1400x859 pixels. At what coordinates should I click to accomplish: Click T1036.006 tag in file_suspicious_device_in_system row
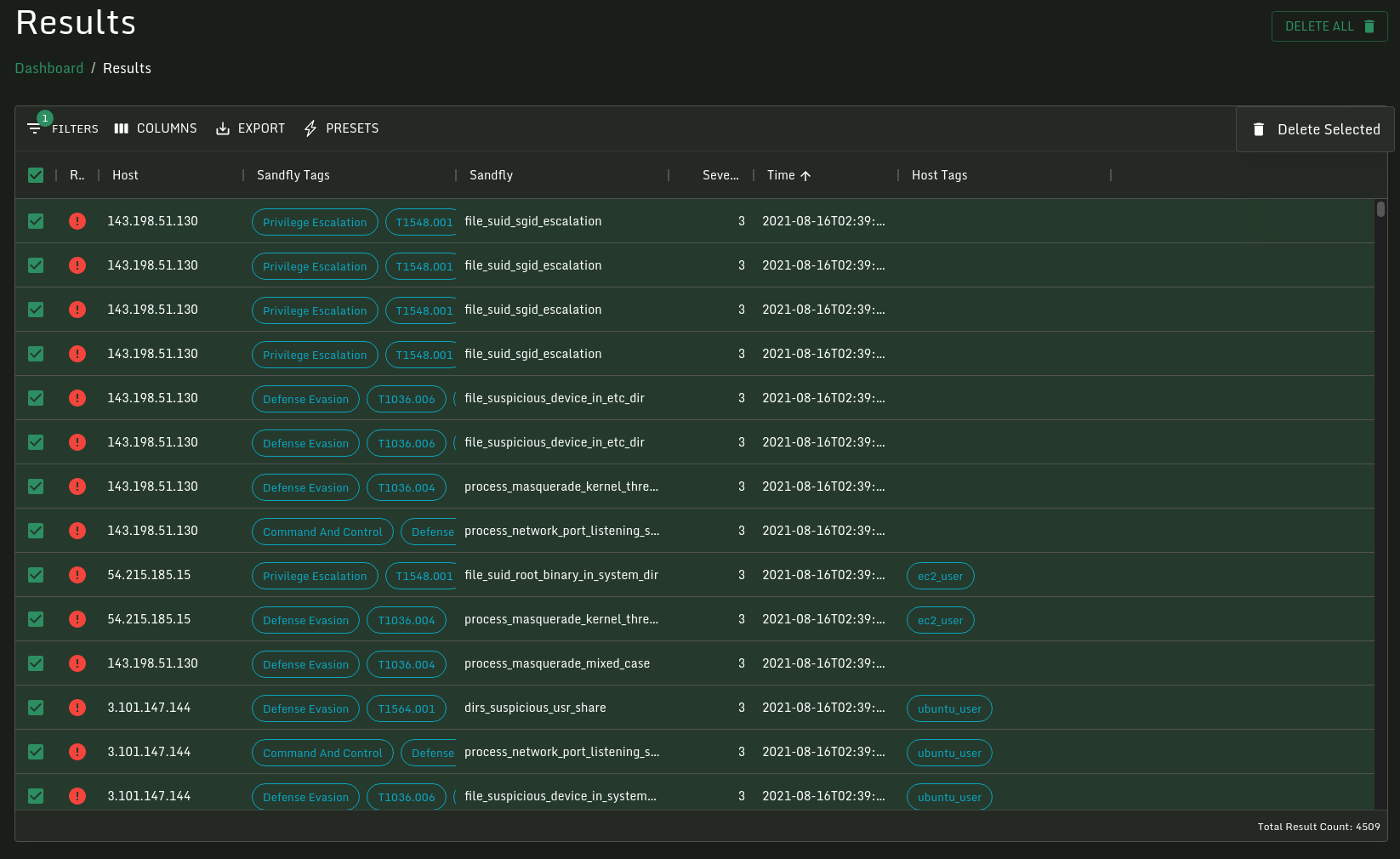(x=407, y=797)
